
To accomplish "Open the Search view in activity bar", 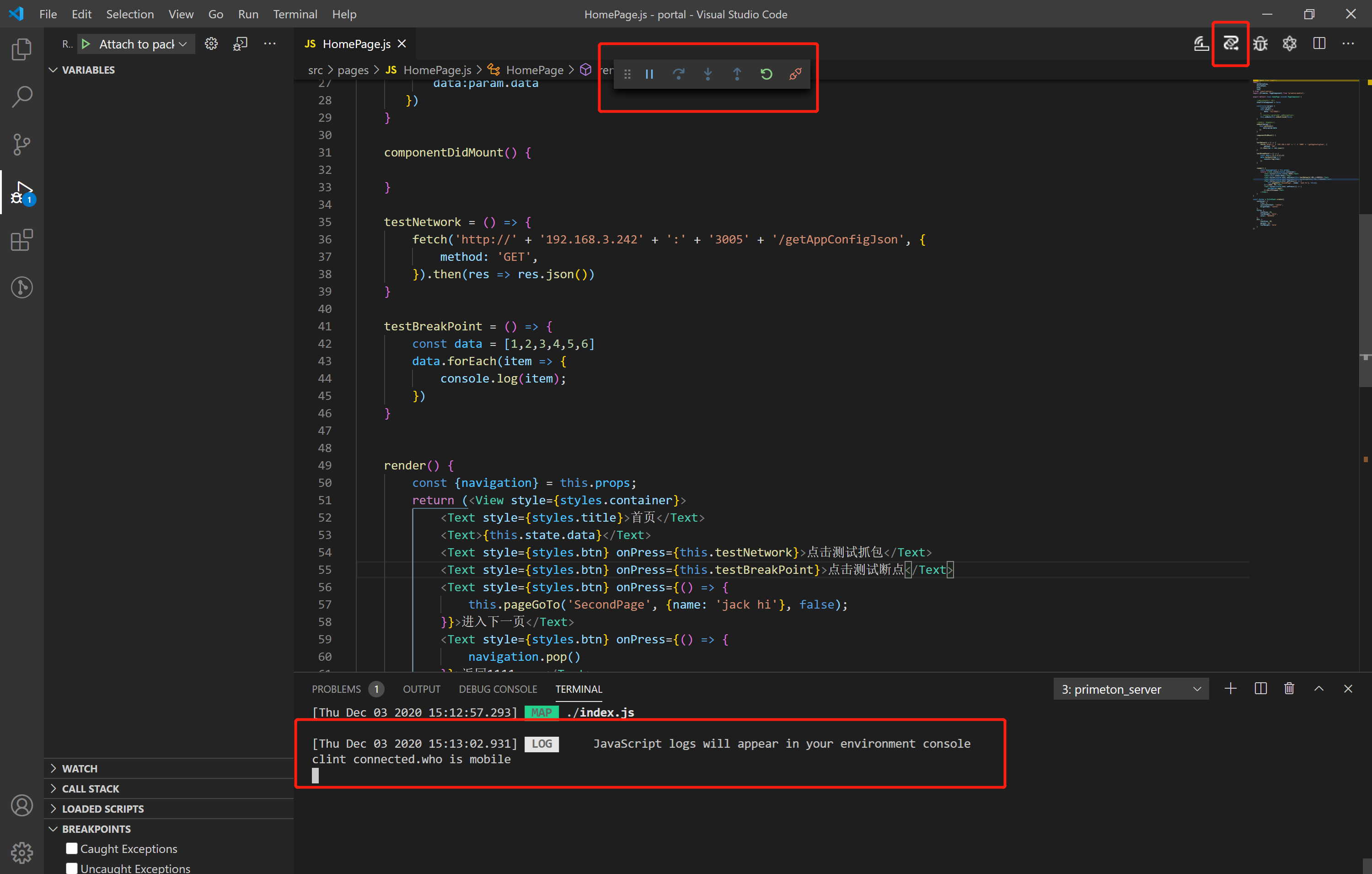I will [21, 97].
